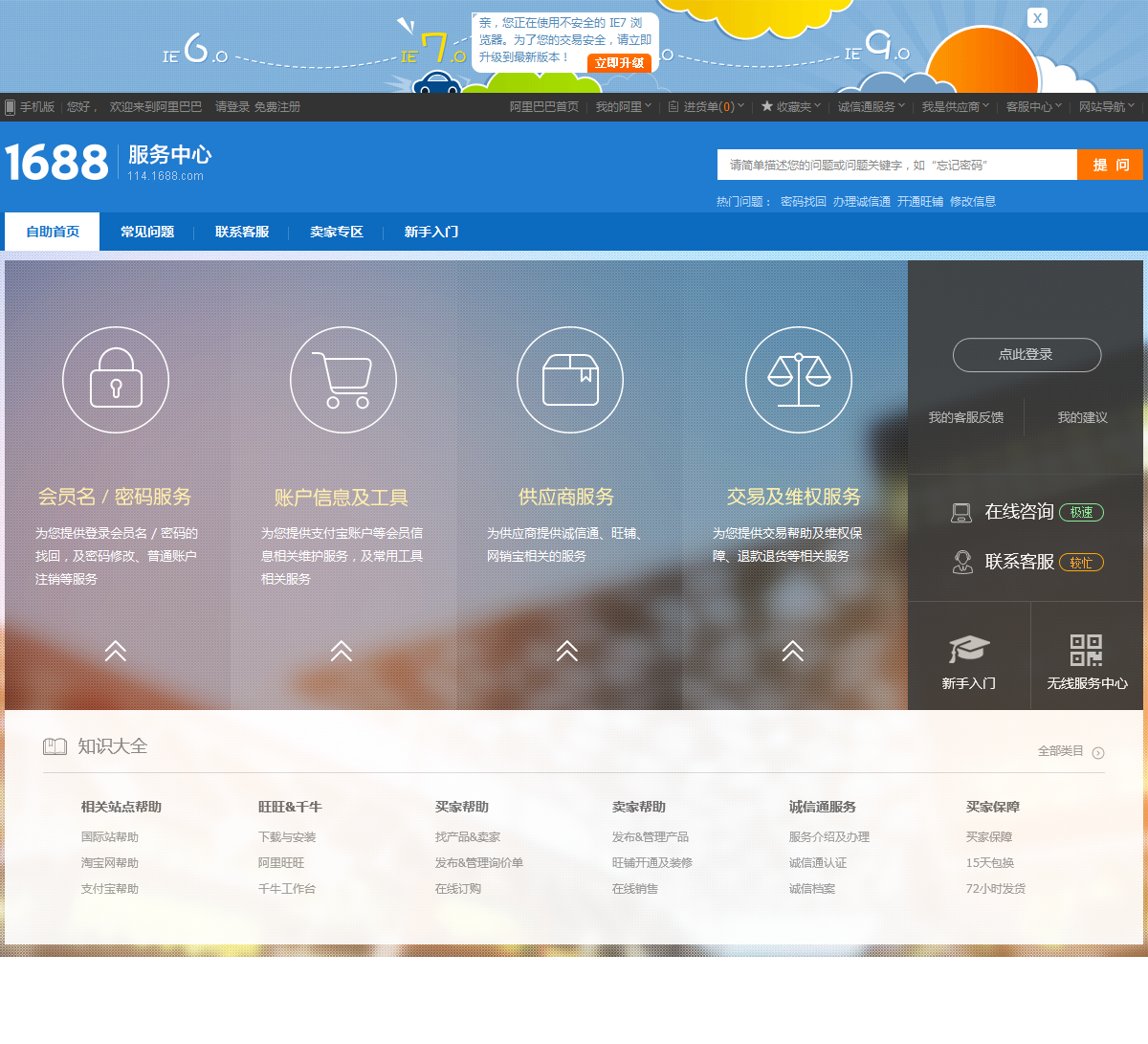
Task: Open the 支付宝帮助 link
Action: [110, 889]
